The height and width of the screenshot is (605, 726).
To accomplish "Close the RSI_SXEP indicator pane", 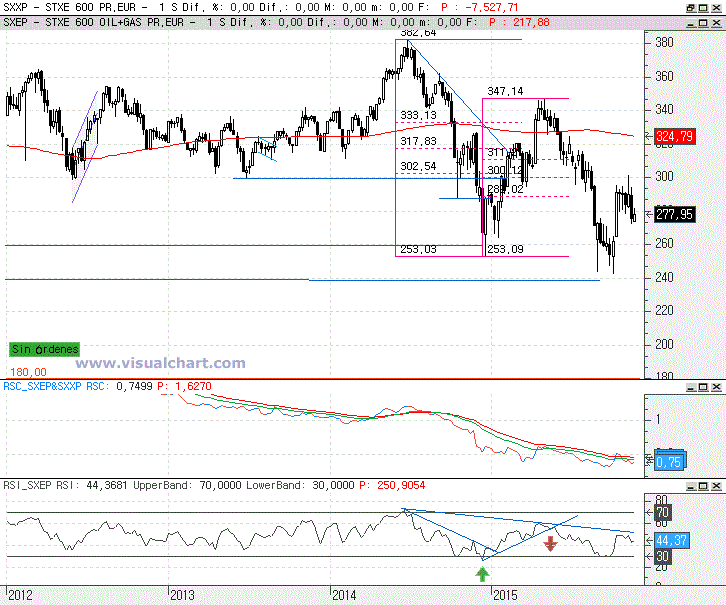I will [716, 486].
